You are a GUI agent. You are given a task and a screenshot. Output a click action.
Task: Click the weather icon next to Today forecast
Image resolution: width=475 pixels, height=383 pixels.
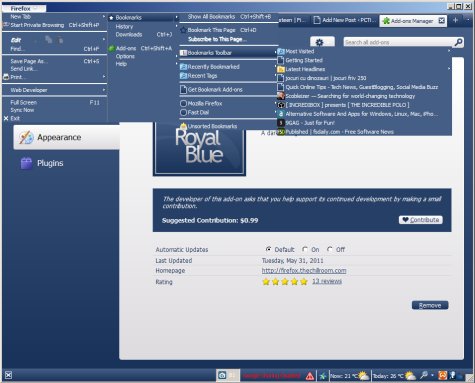click(x=411, y=376)
